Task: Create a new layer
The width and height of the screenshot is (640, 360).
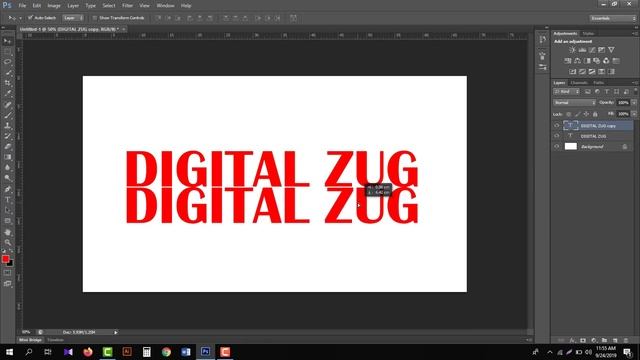Action: (615, 340)
